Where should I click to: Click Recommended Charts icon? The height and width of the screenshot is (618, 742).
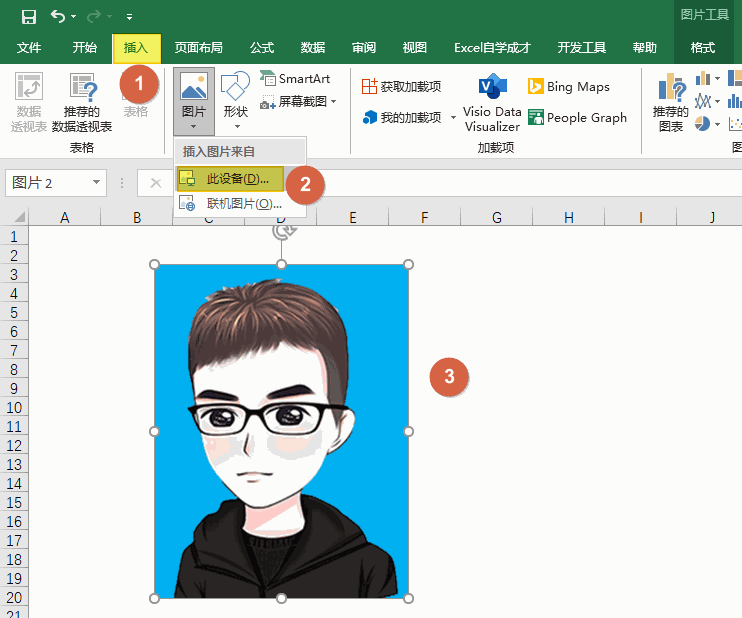click(x=670, y=102)
